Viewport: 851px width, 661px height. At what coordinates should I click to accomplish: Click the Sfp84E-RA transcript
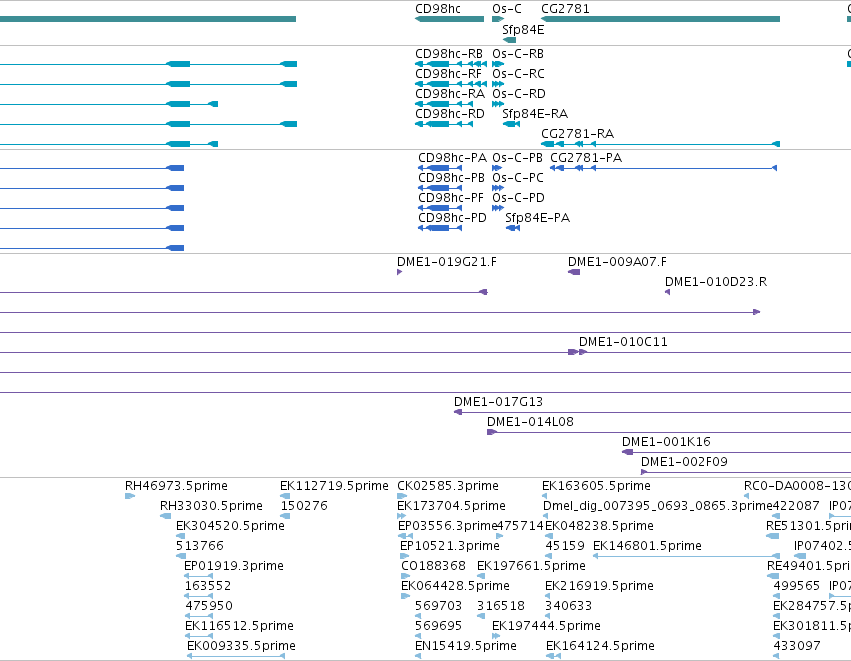pyautogui.click(x=511, y=124)
